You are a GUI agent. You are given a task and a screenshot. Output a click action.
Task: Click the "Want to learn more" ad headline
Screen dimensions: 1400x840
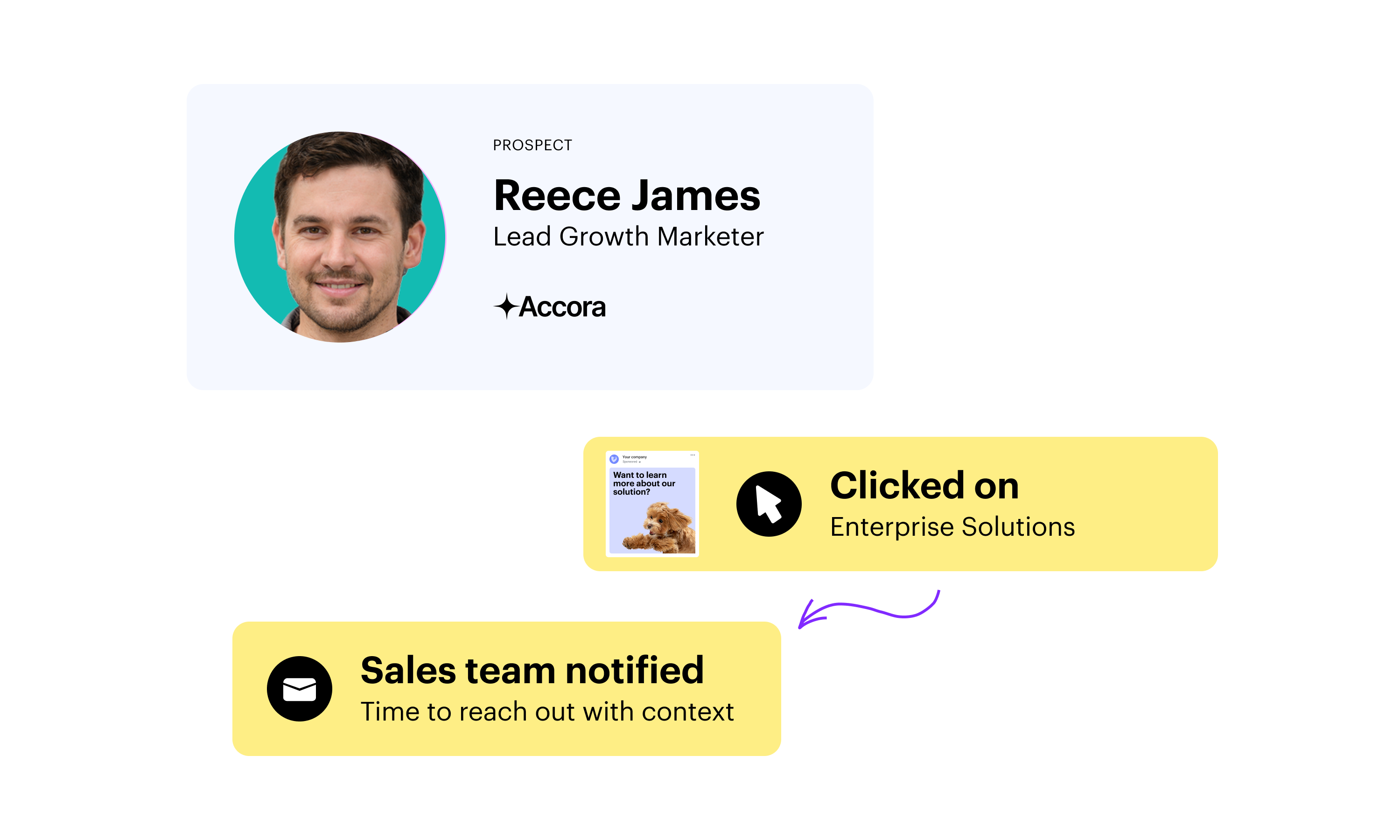(644, 483)
